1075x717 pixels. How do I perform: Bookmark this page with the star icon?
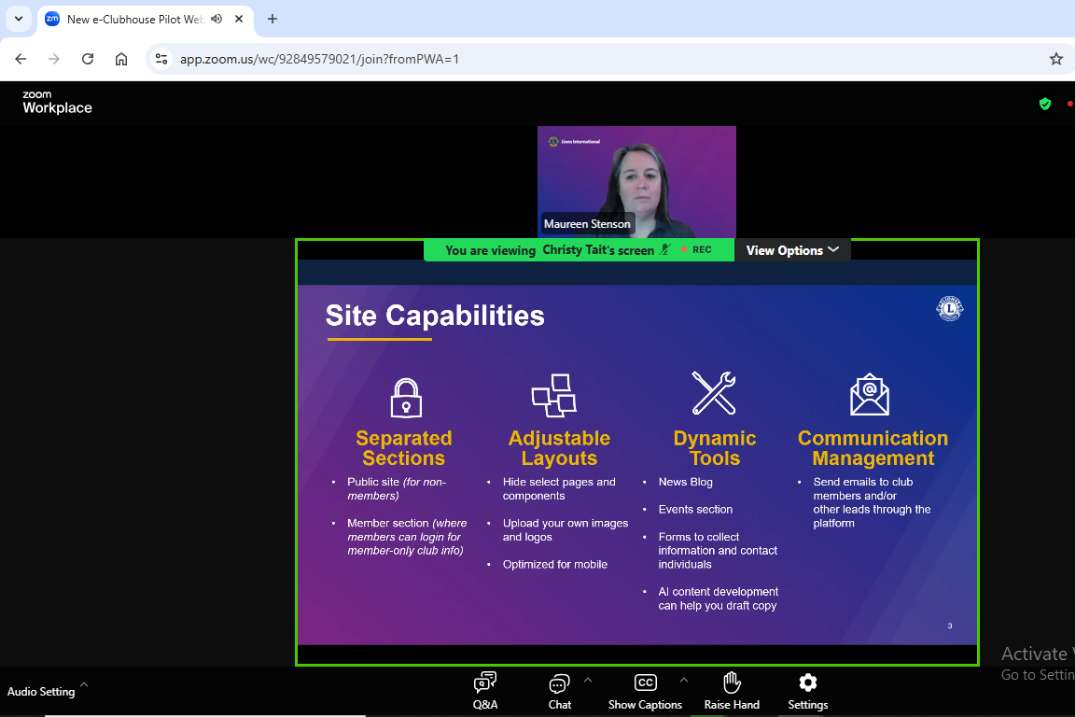tap(1056, 59)
